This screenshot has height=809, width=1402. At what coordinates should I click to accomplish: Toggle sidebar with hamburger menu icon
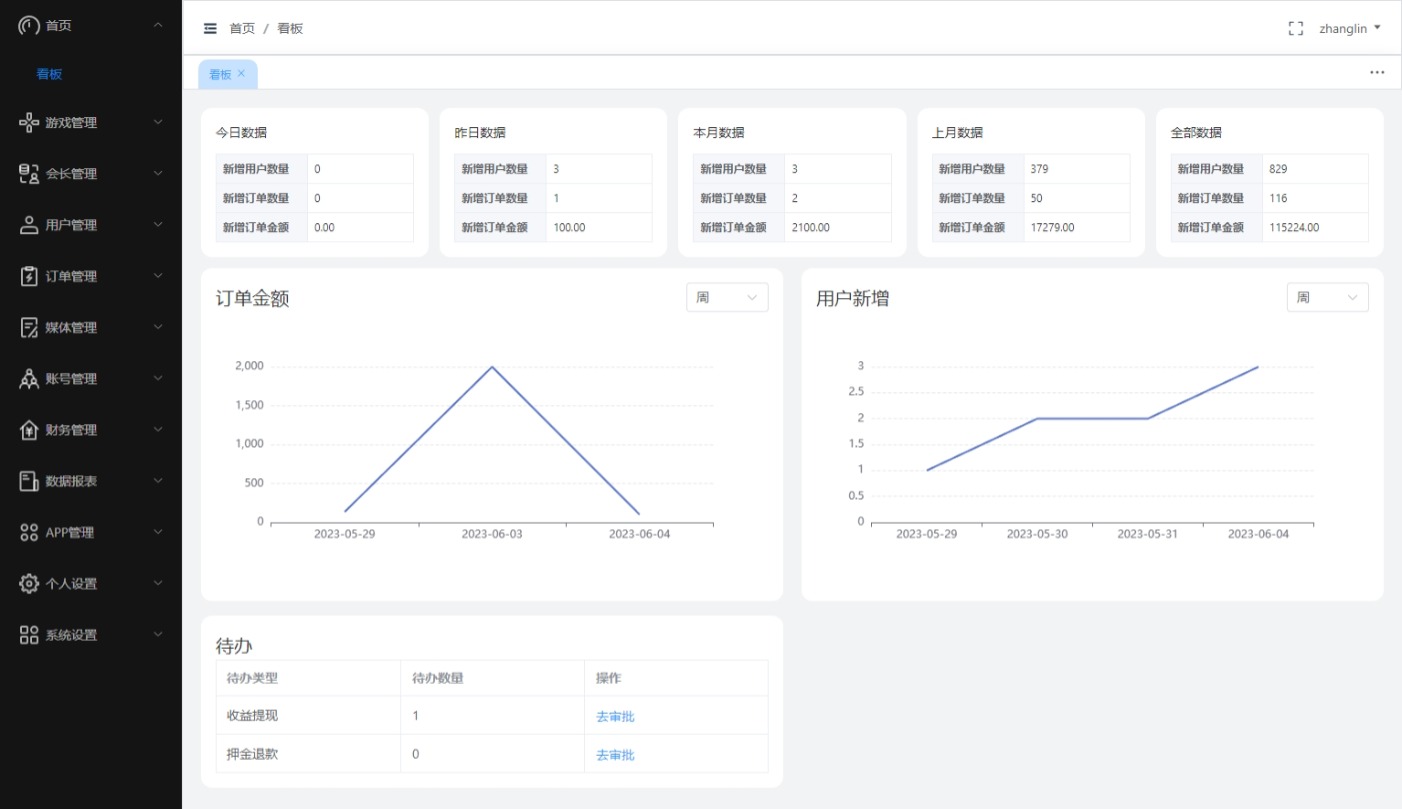point(210,28)
